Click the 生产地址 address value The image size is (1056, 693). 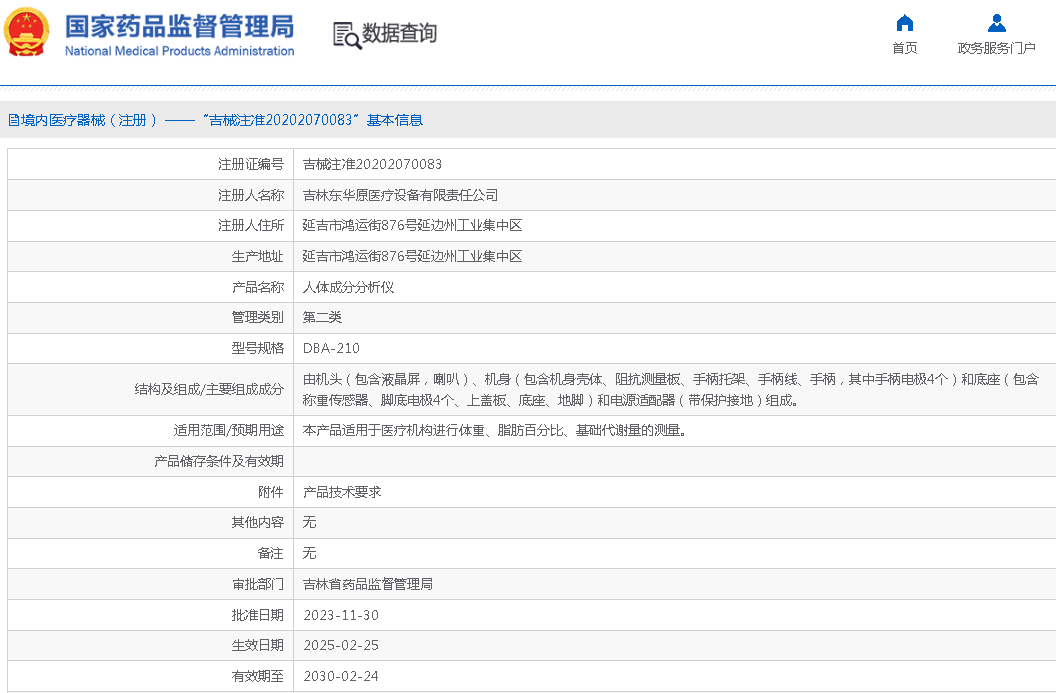pyautogui.click(x=412, y=257)
